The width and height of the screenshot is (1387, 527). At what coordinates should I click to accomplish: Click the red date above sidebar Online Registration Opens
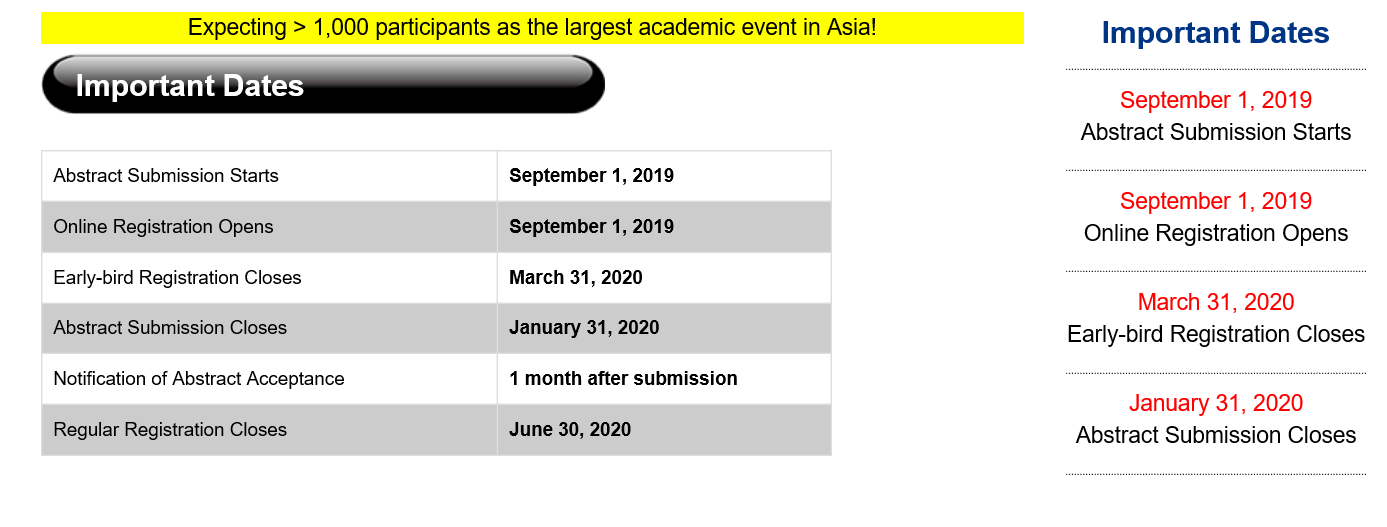coord(1216,201)
